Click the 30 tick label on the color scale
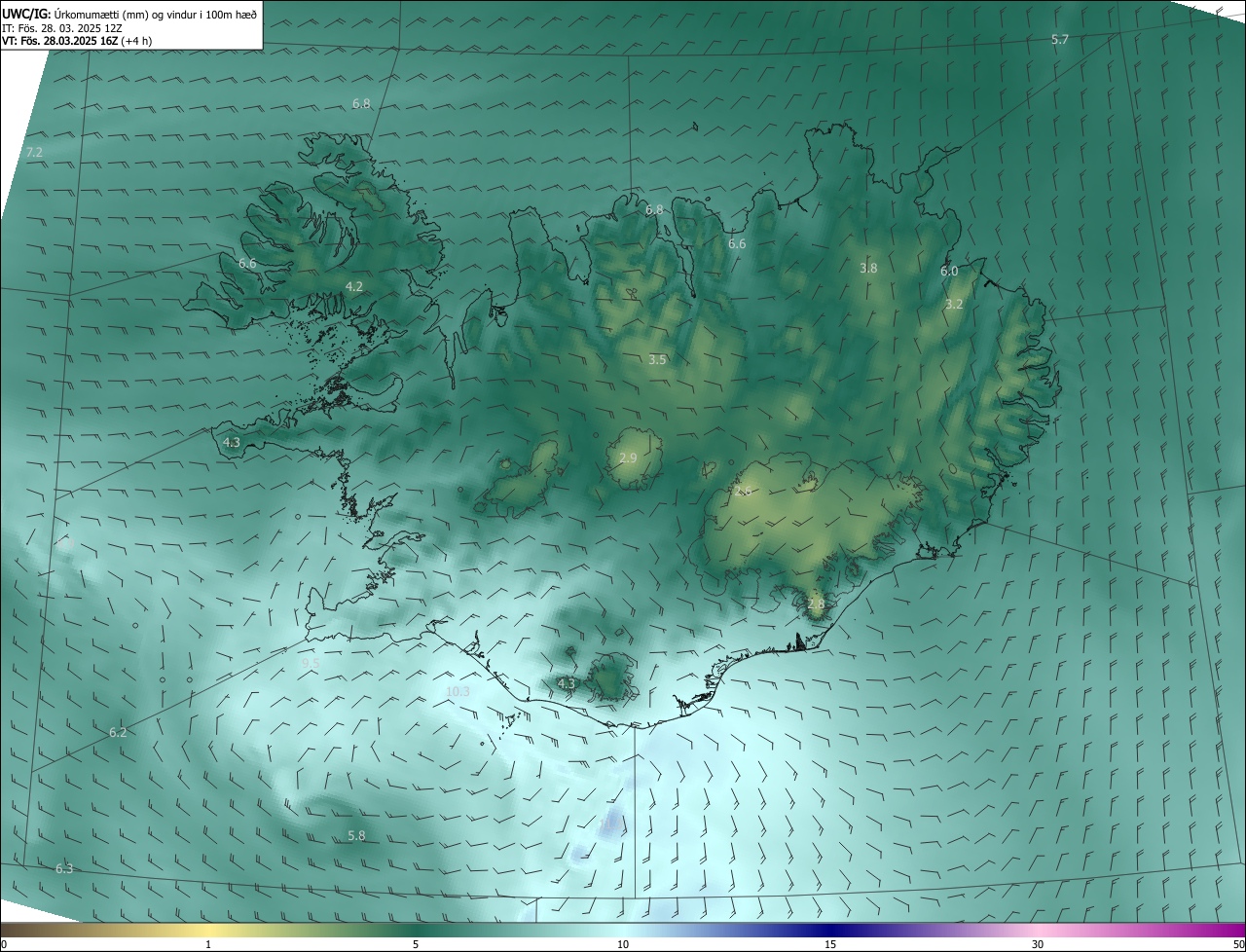This screenshot has width=1246, height=952. point(1038,944)
